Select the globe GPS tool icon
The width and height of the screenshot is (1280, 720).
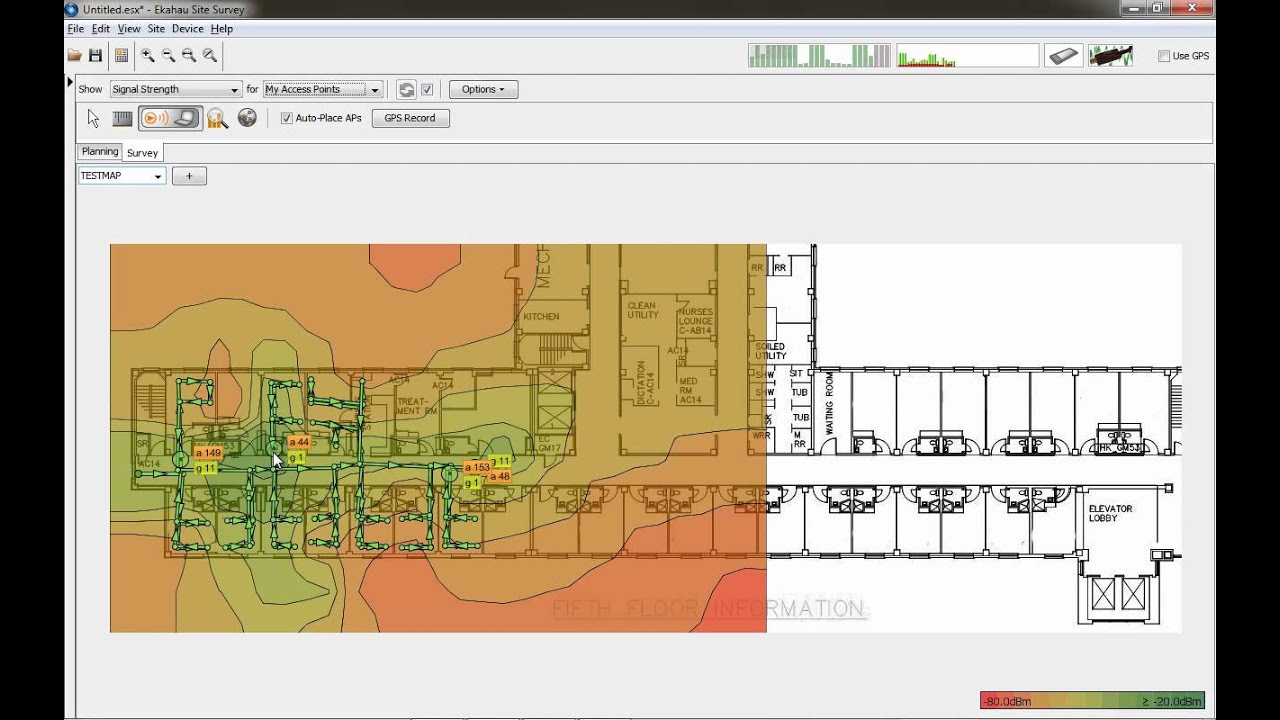coord(247,118)
